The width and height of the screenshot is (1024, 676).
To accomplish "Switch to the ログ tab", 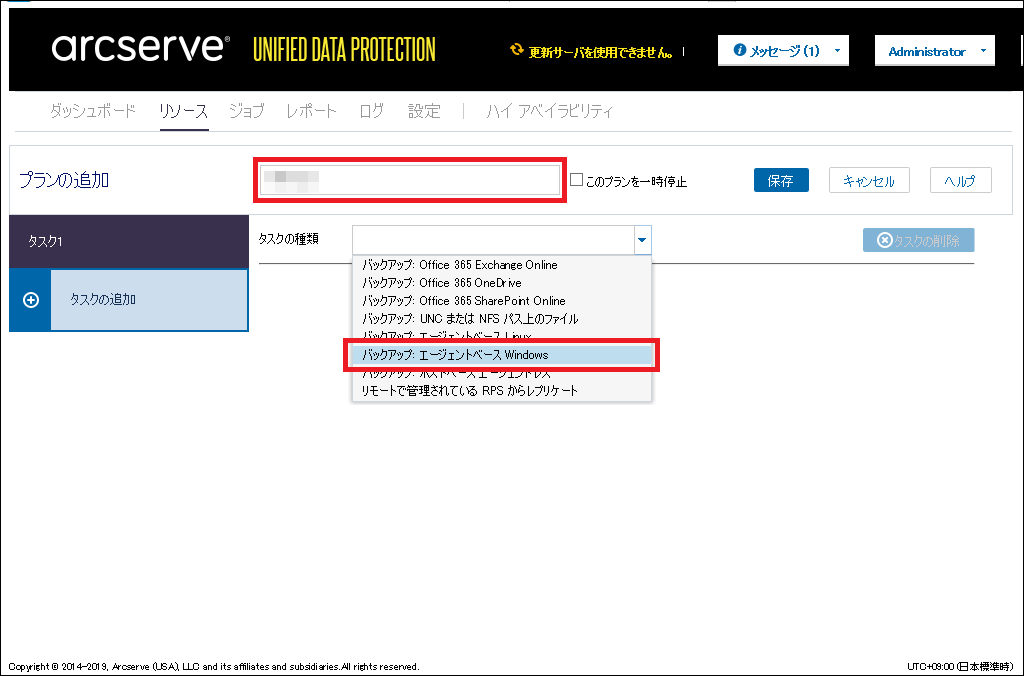I will coord(372,111).
